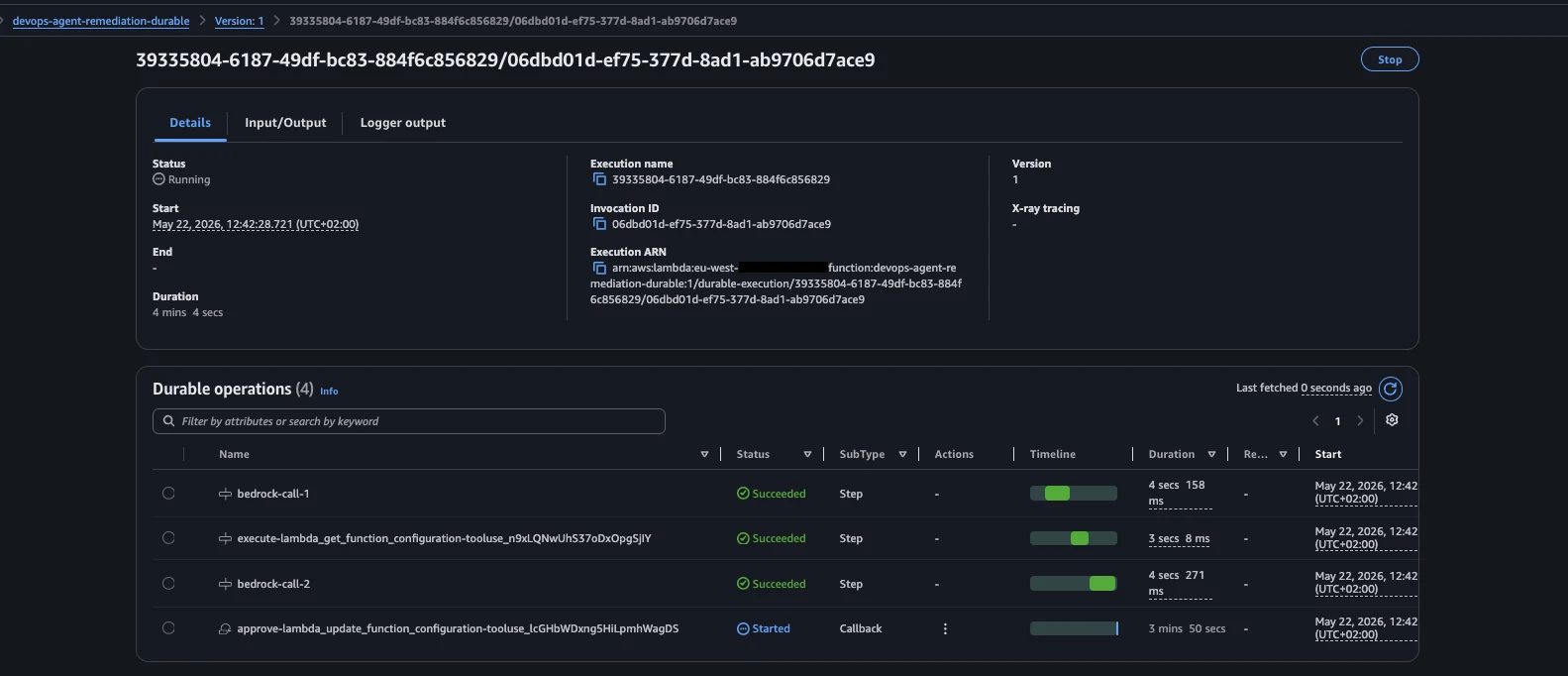The height and width of the screenshot is (676, 1568).
Task: Copy the Execution ARN value
Action: [599, 268]
